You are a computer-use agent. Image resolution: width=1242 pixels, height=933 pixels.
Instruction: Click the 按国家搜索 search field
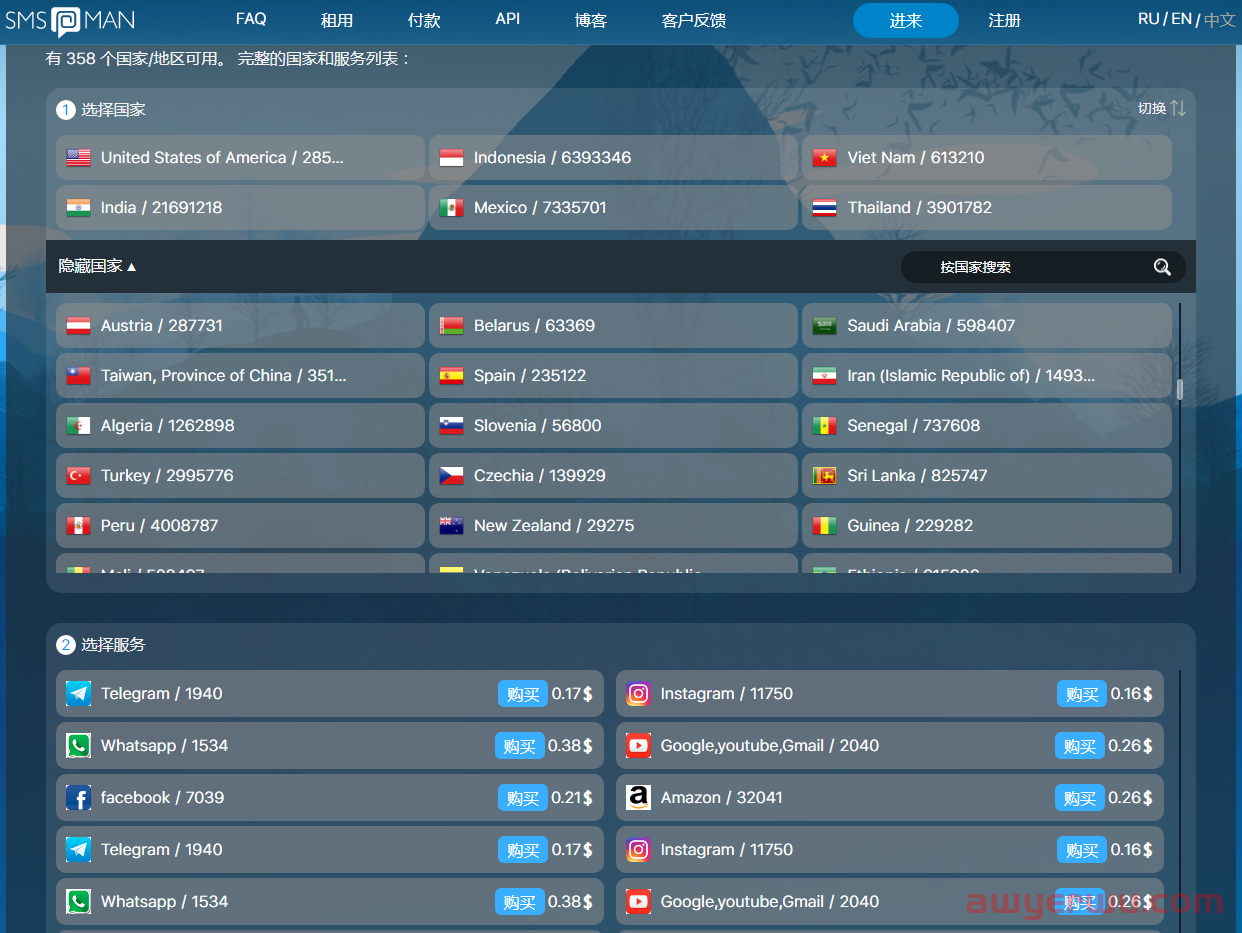tap(1043, 267)
